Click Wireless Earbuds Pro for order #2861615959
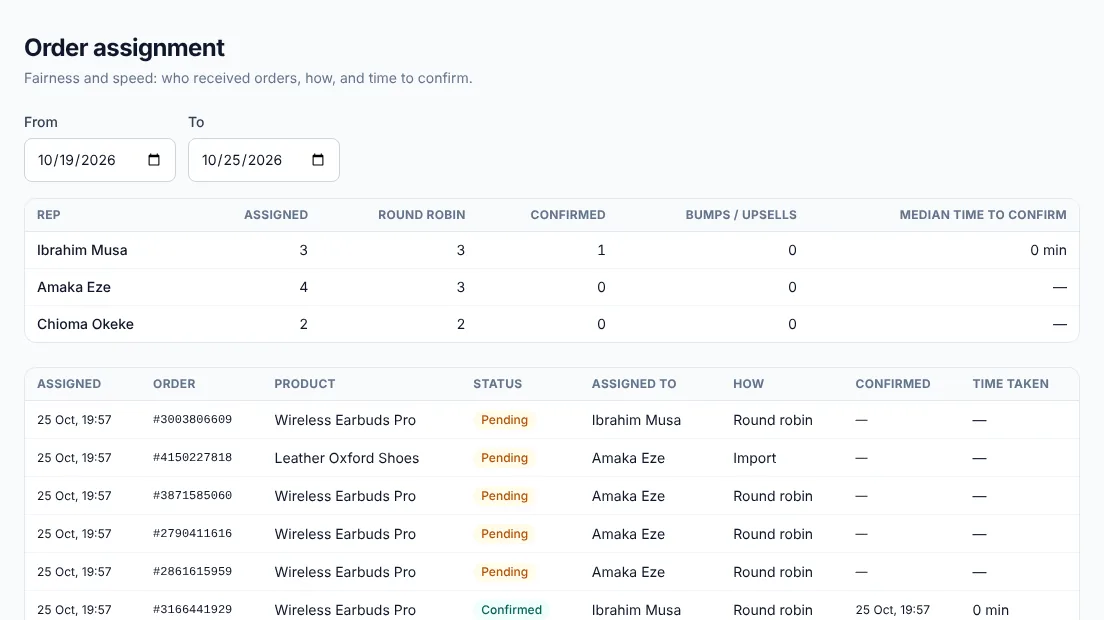1104x620 pixels. (x=345, y=572)
